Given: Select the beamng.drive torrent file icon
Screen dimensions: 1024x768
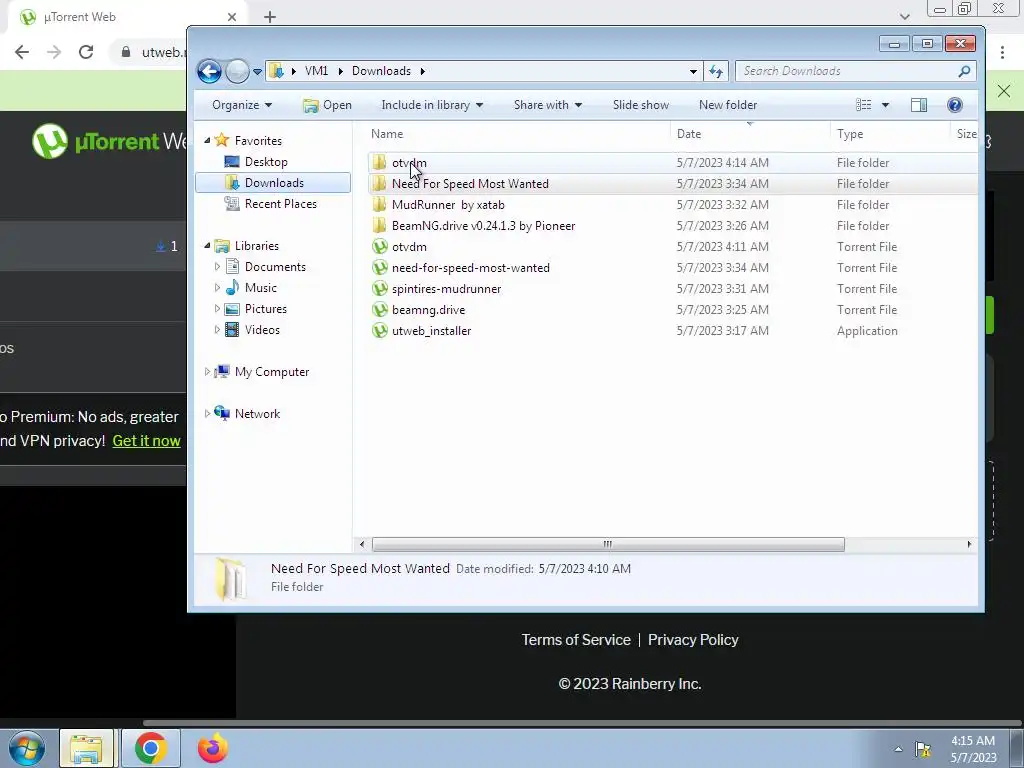Looking at the screenshot, I should [x=379, y=310].
